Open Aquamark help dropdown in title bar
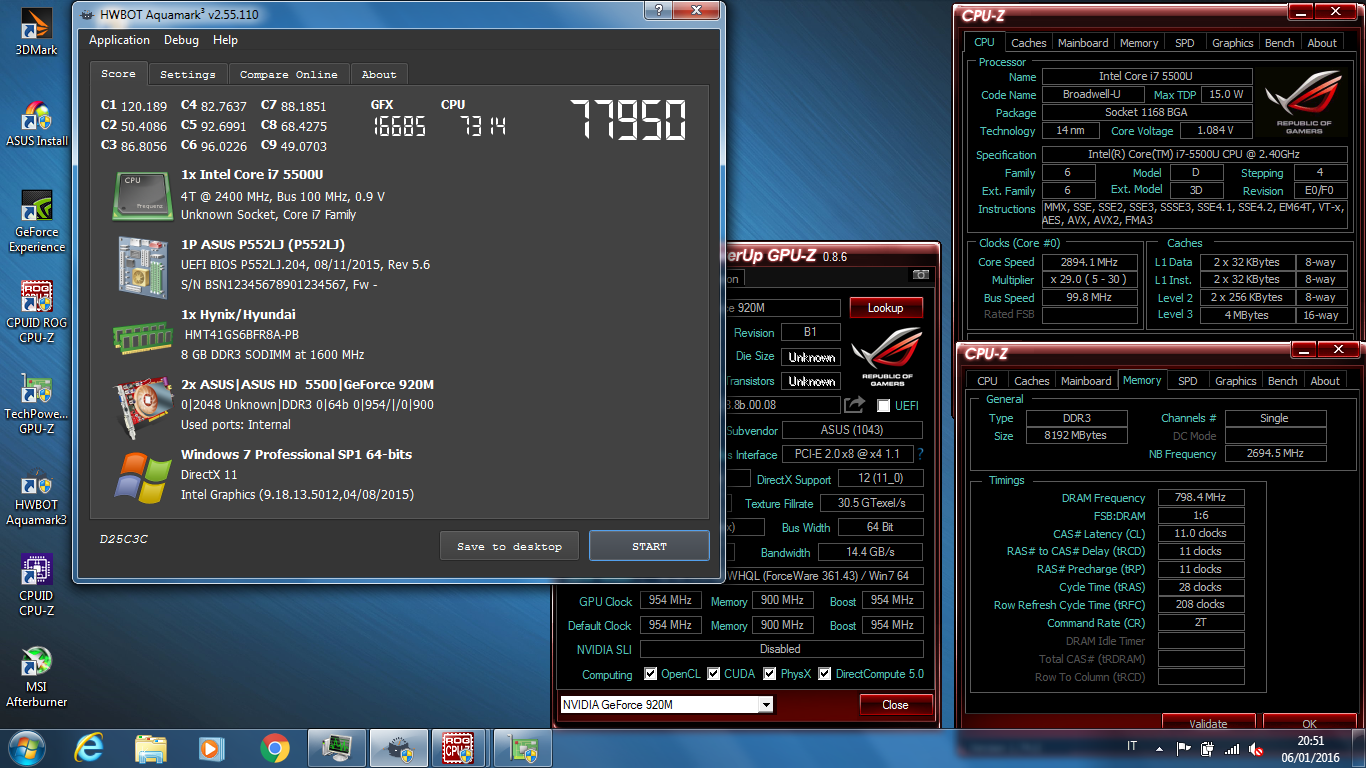 (x=657, y=10)
